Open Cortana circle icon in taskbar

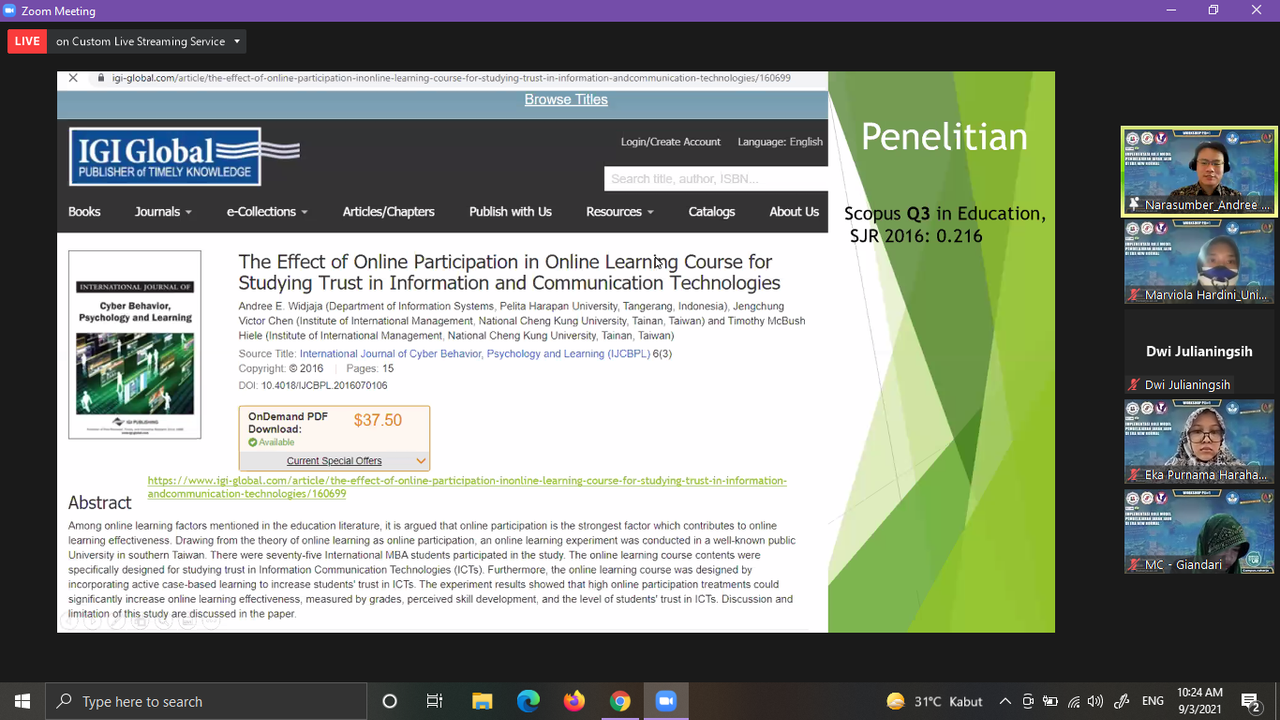point(390,701)
